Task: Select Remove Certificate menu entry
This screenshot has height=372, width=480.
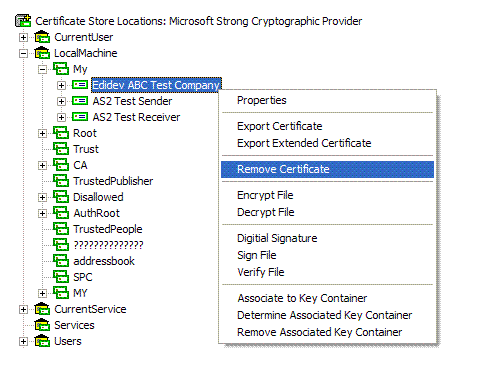Action: pyautogui.click(x=327, y=169)
